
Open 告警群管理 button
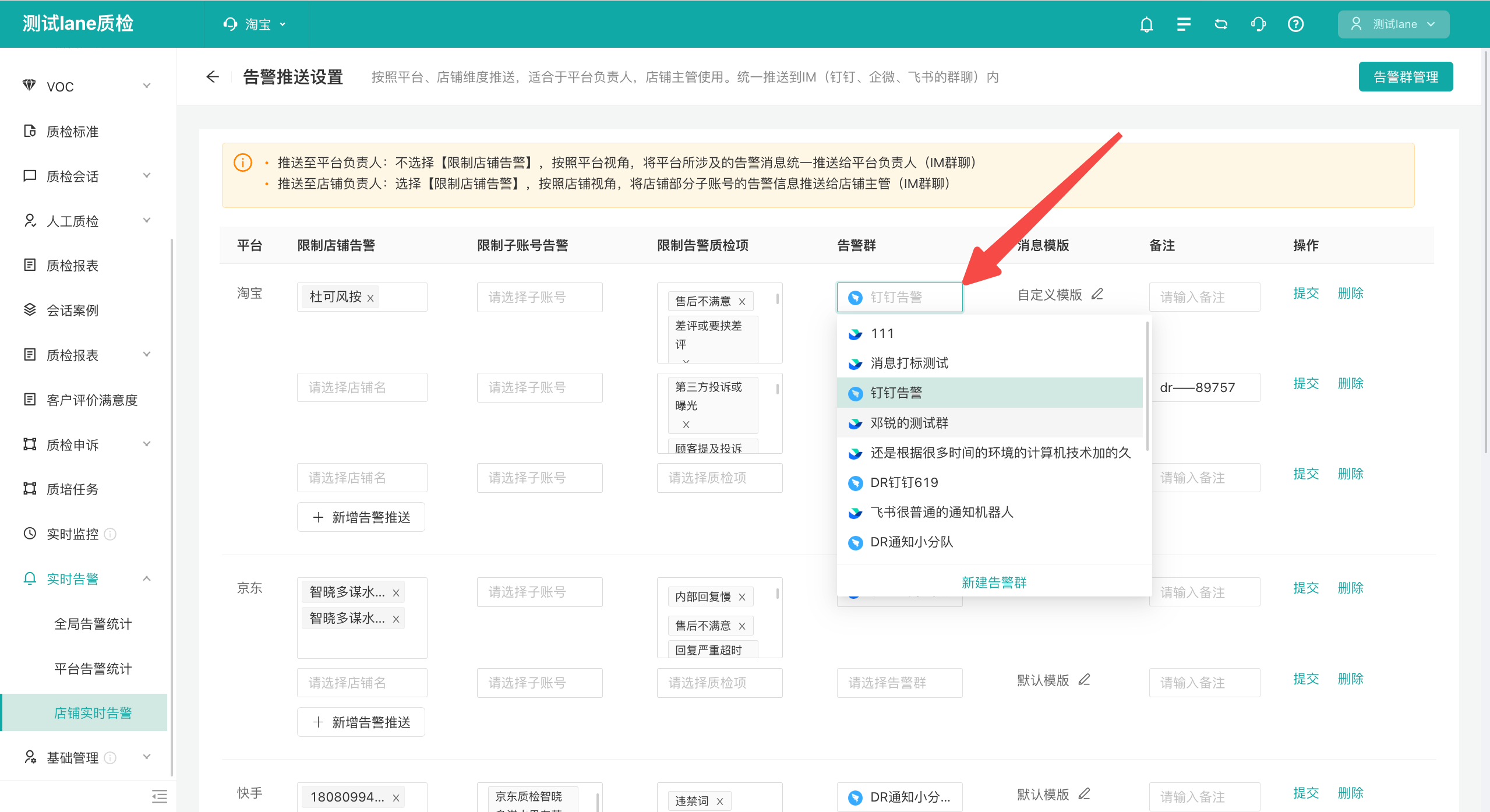[x=1406, y=77]
